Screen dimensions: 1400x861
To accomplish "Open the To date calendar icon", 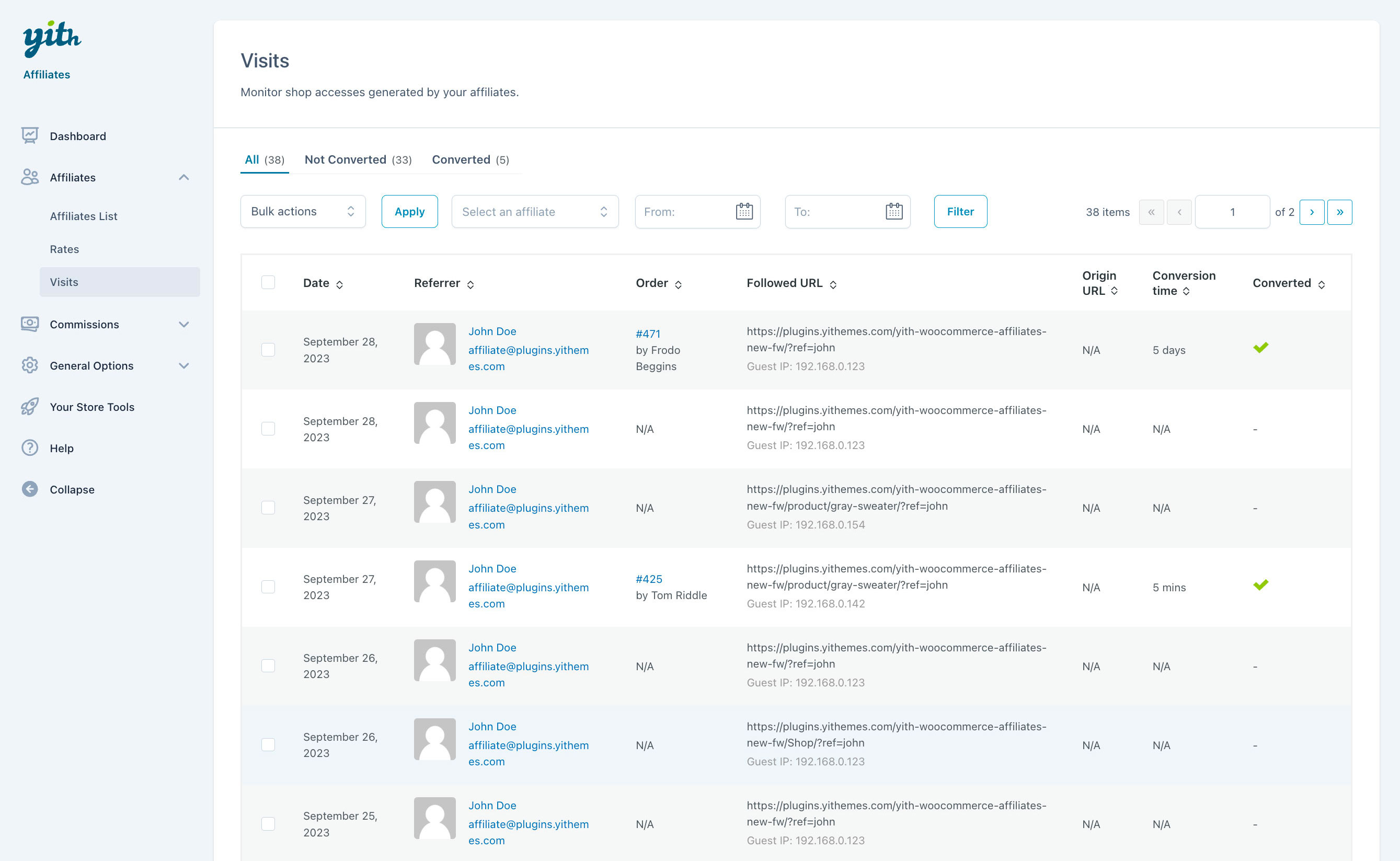I will 894,211.
